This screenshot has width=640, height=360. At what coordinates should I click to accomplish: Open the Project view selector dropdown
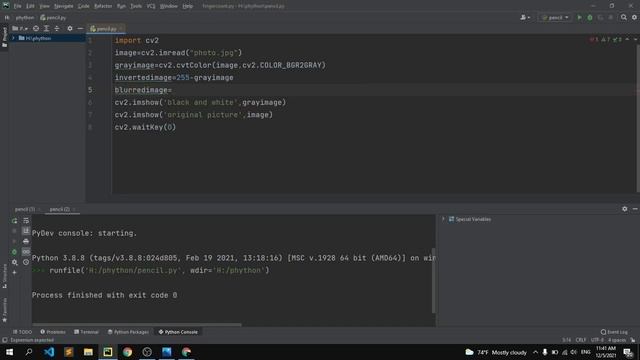coord(20,29)
